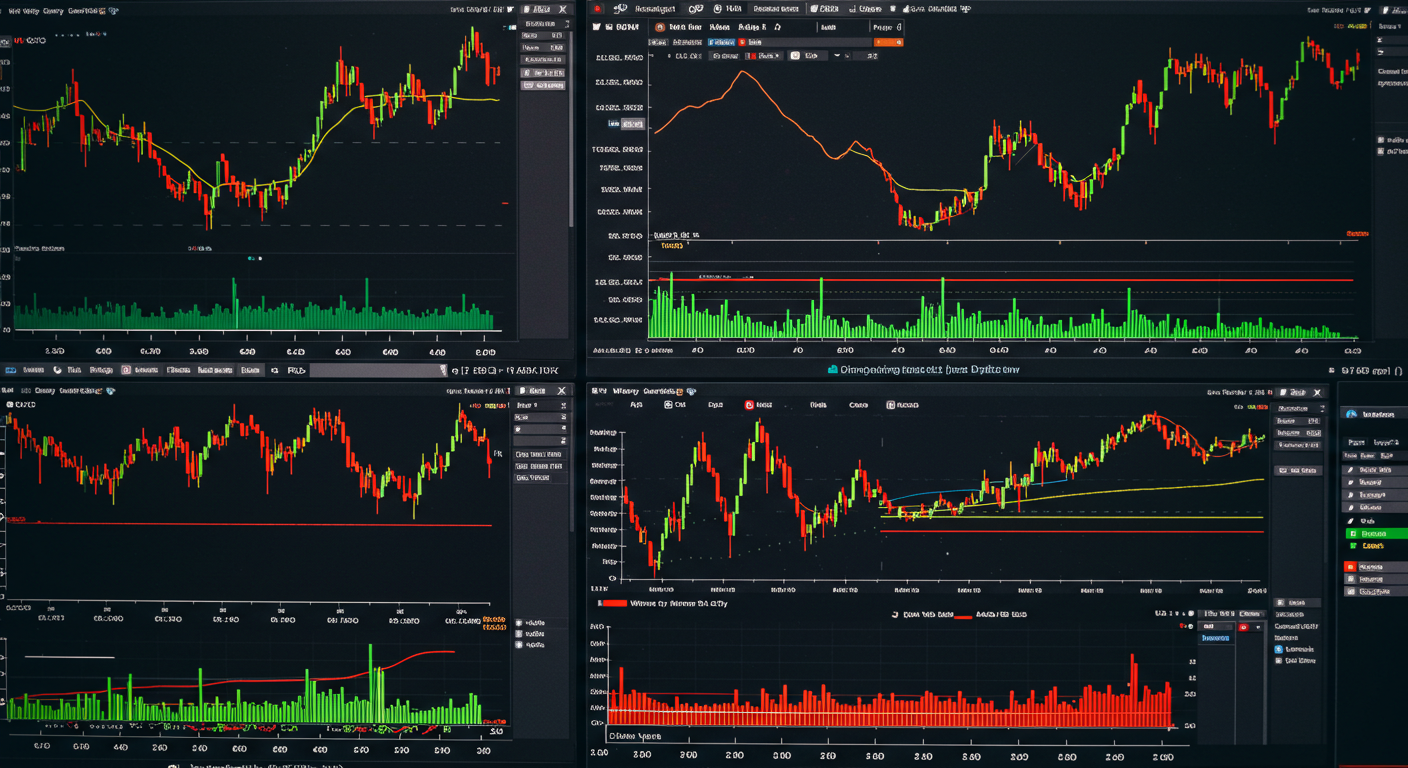Click the search field in the middle-left toolbar strip
Image resolution: width=1408 pixels, height=768 pixels.
(378, 370)
